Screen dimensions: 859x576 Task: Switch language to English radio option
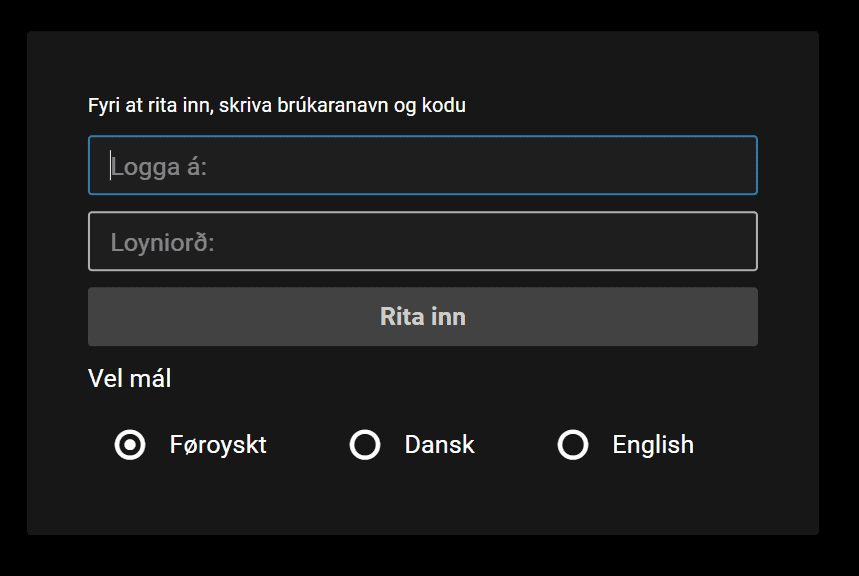pyautogui.click(x=573, y=444)
